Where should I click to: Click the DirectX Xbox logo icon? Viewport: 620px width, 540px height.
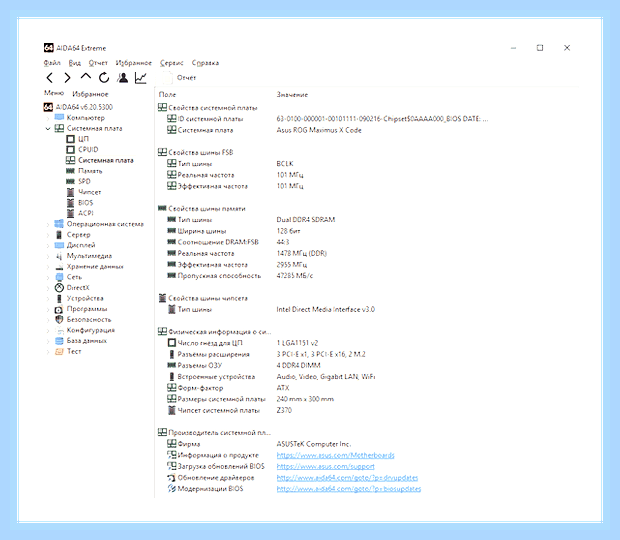59,288
